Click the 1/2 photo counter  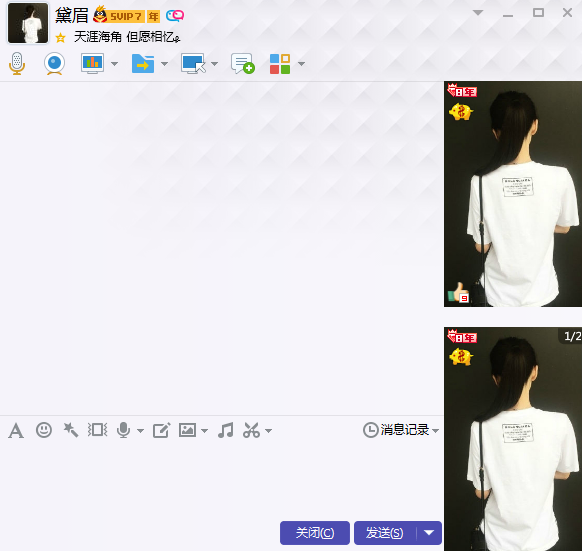(572, 336)
